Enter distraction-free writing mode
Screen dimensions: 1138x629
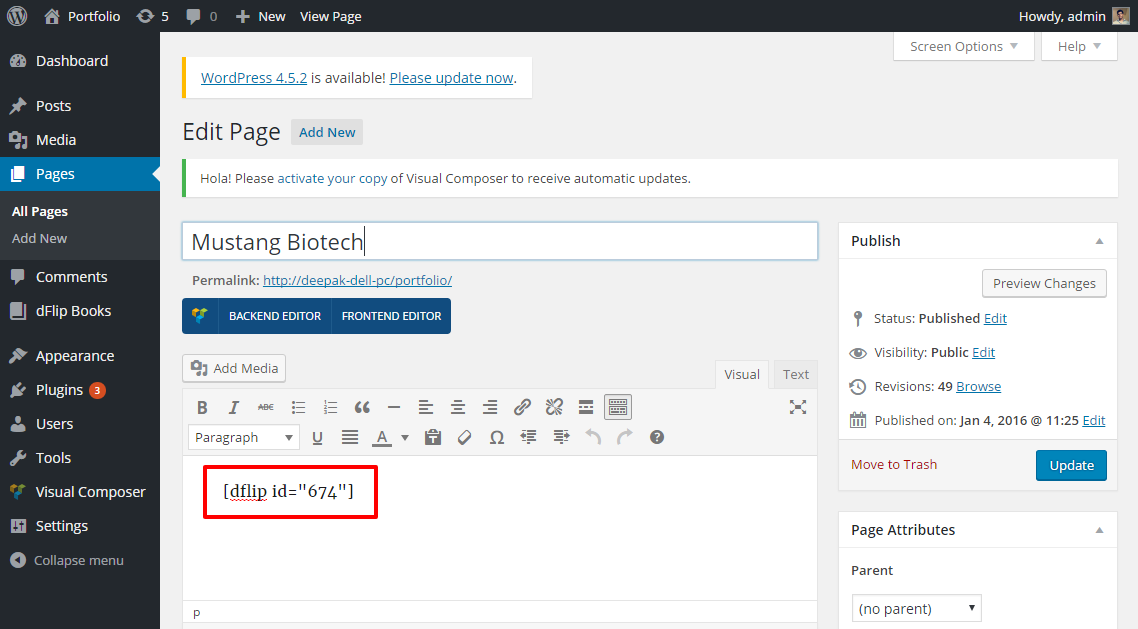797,407
